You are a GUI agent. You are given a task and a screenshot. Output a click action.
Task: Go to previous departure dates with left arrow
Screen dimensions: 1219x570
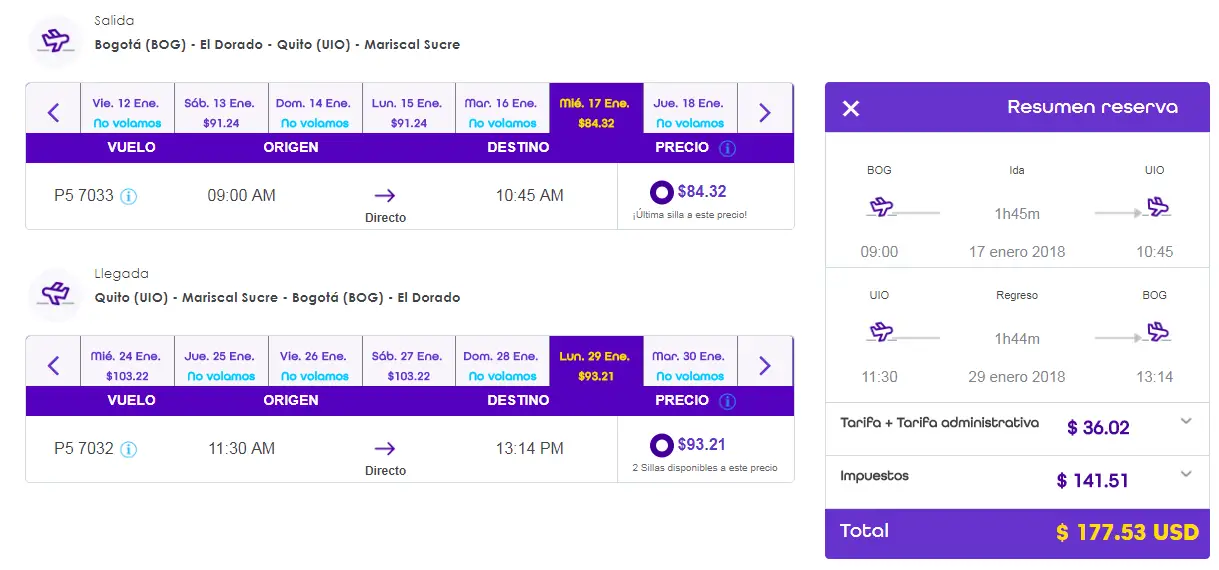pos(54,112)
